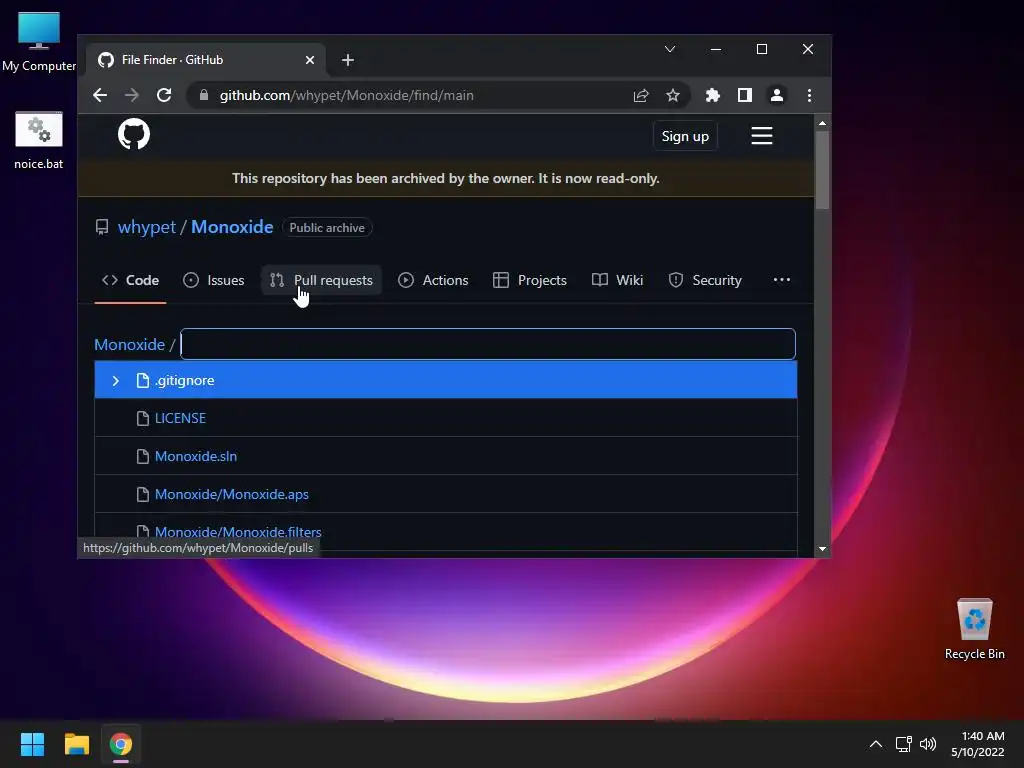Screen dimensions: 1024x768
Task: Click the repository icon beside whypet
Action: pyautogui.click(x=102, y=227)
